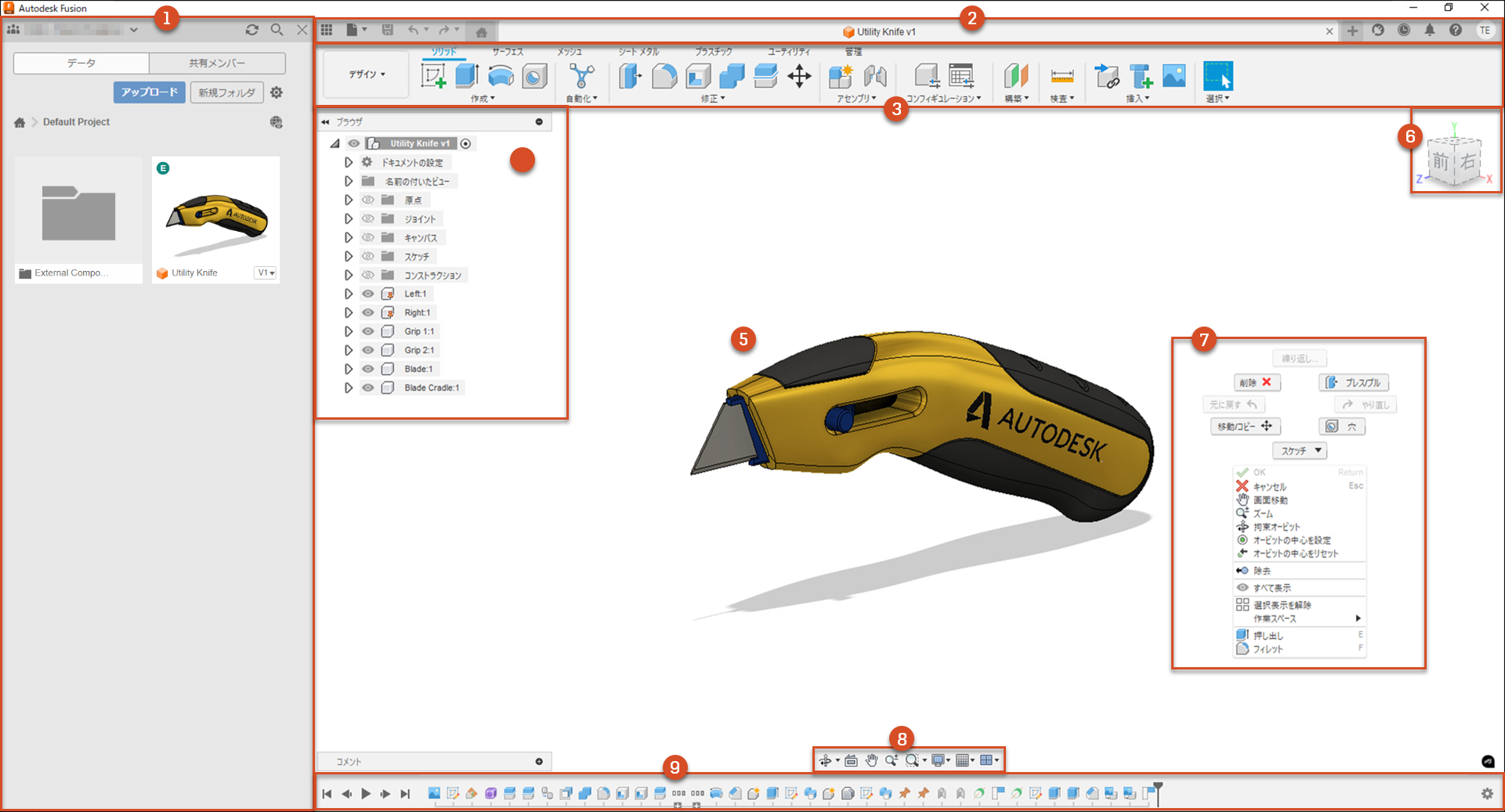Screen dimensions: 1505x812
Task: Toggle visibility of Blade:1
Action: 367,369
